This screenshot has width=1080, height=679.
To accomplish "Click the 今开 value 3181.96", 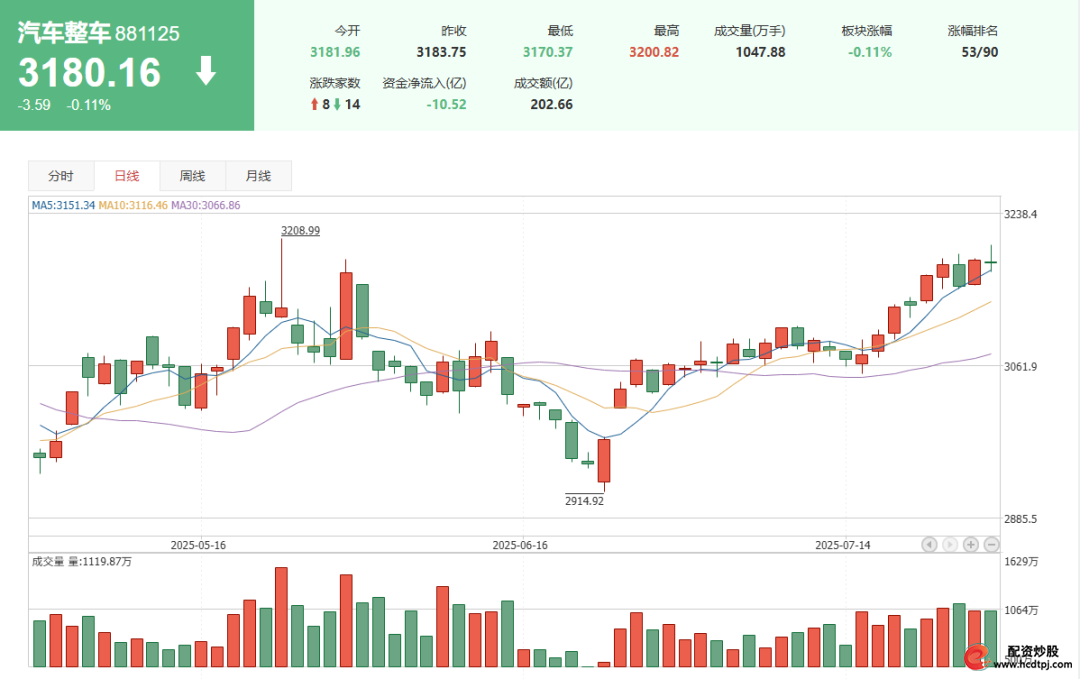I will [335, 52].
